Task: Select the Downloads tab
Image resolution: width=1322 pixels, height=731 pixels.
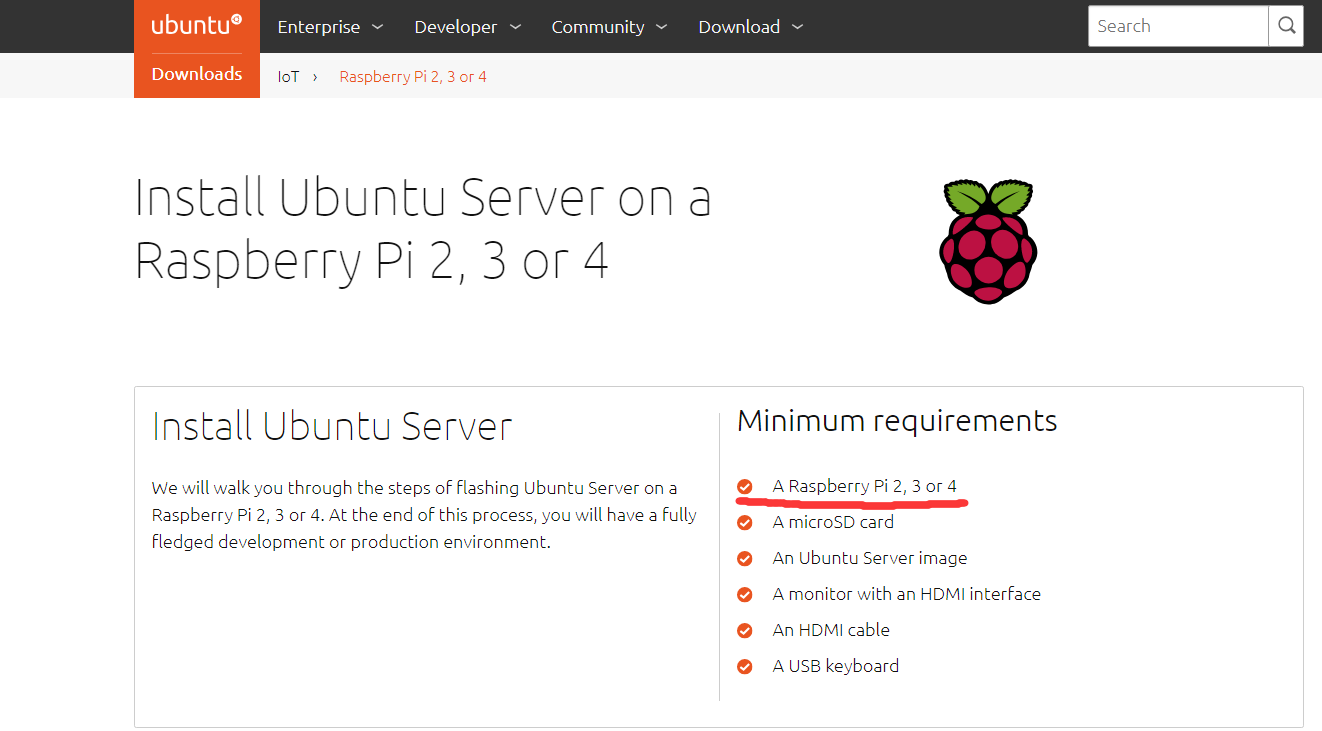Action: point(197,75)
